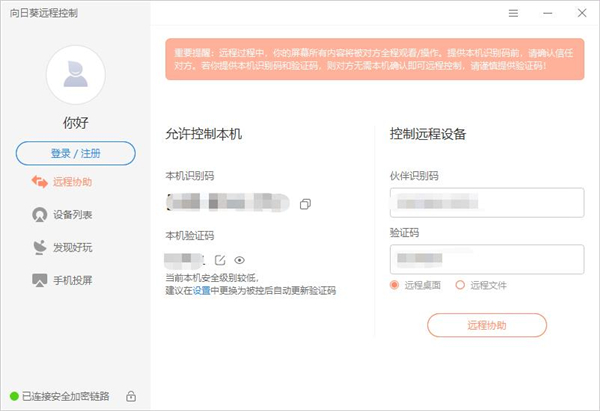Click the 远程协助 sidebar icon
The height and width of the screenshot is (411, 600).
pos(40,182)
